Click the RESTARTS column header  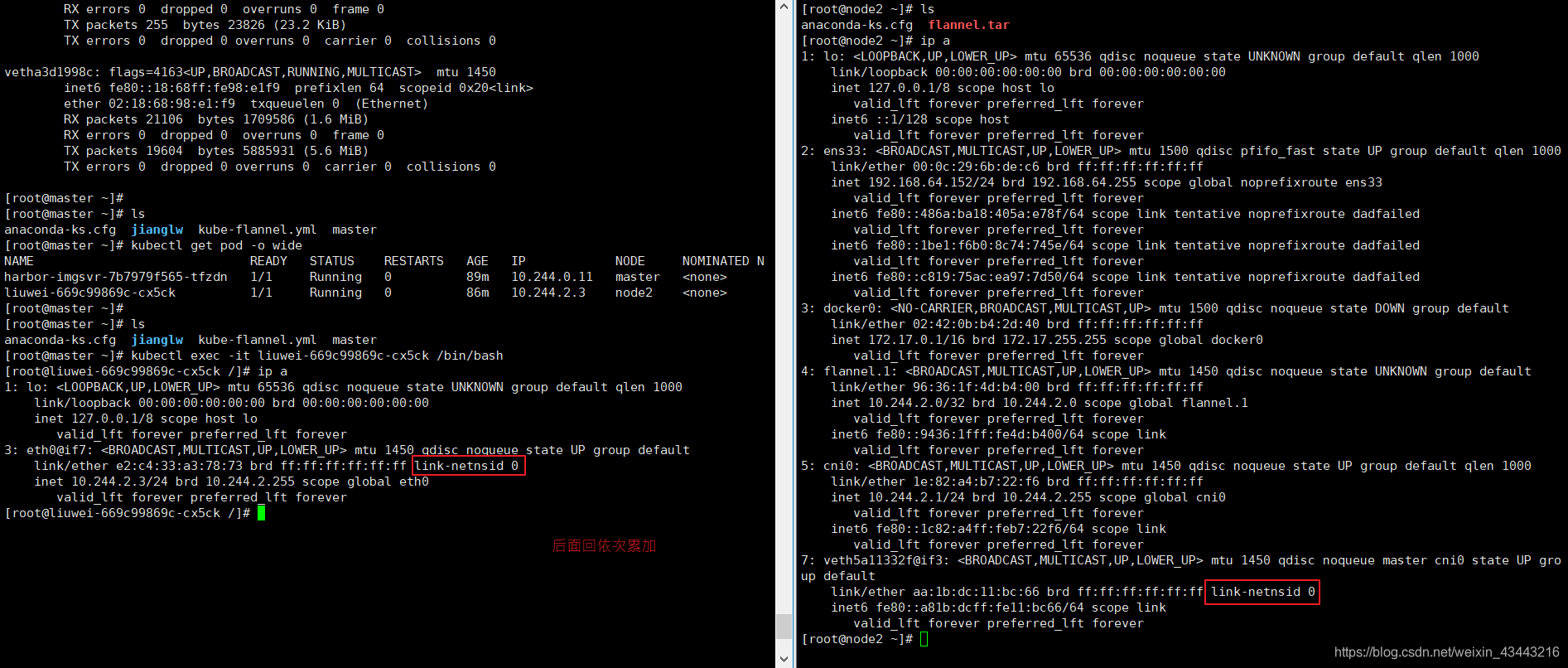tap(413, 261)
